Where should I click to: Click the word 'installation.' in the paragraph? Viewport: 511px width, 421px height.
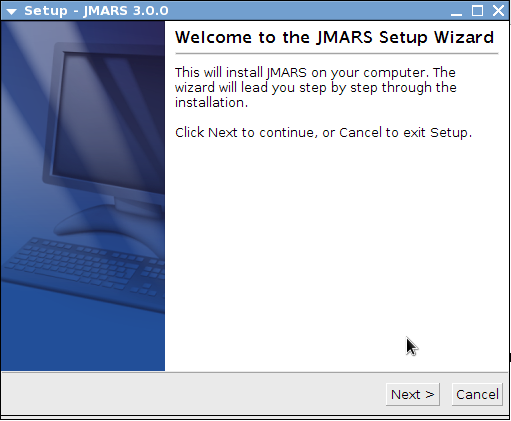[x=212, y=103]
